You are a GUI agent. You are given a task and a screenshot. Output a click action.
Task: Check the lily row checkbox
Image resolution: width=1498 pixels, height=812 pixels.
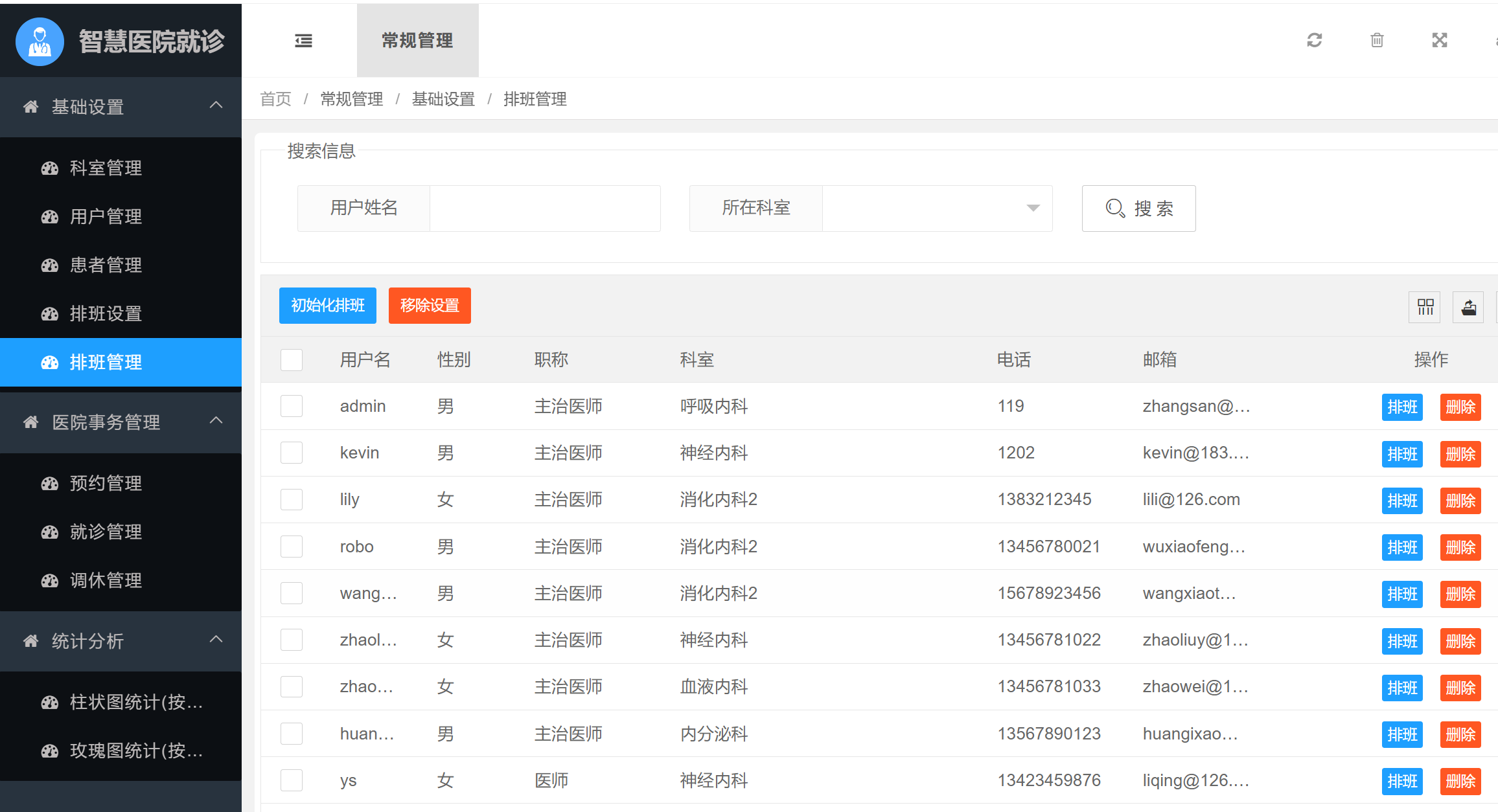pyautogui.click(x=292, y=500)
